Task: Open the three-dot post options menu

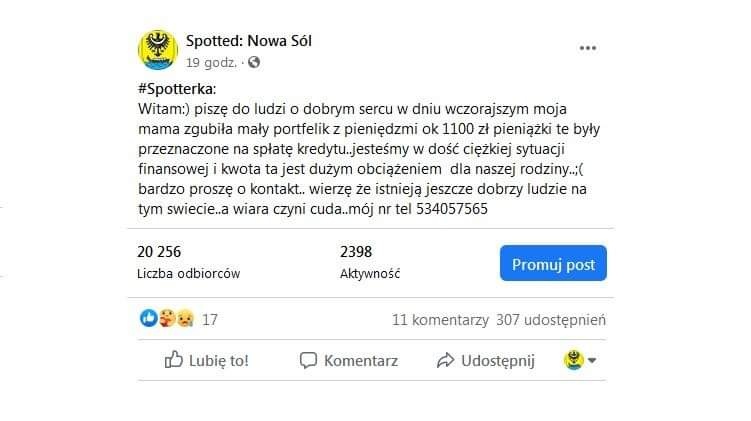Action: point(588,48)
